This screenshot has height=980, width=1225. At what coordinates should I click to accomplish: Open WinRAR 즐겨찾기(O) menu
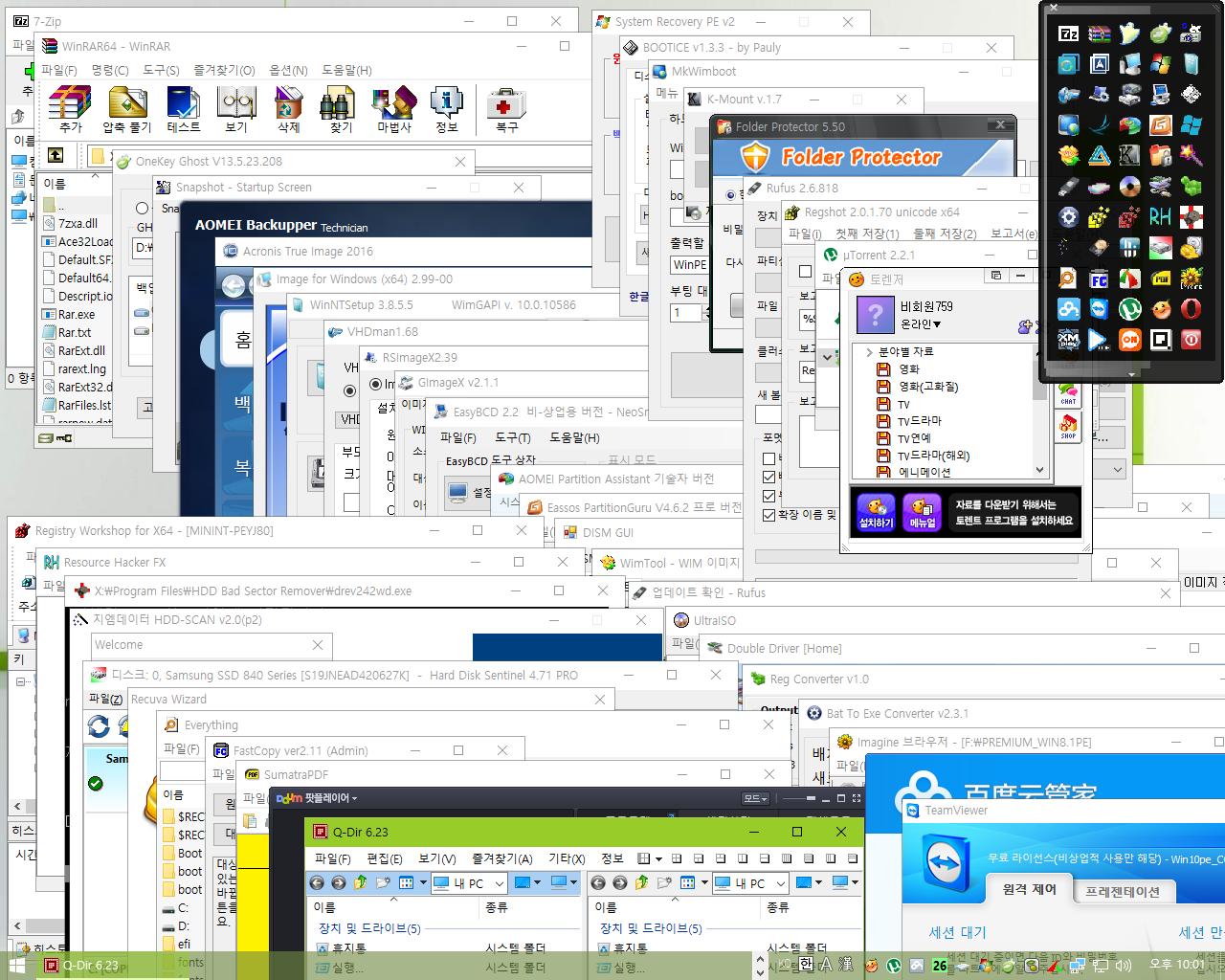tap(224, 70)
